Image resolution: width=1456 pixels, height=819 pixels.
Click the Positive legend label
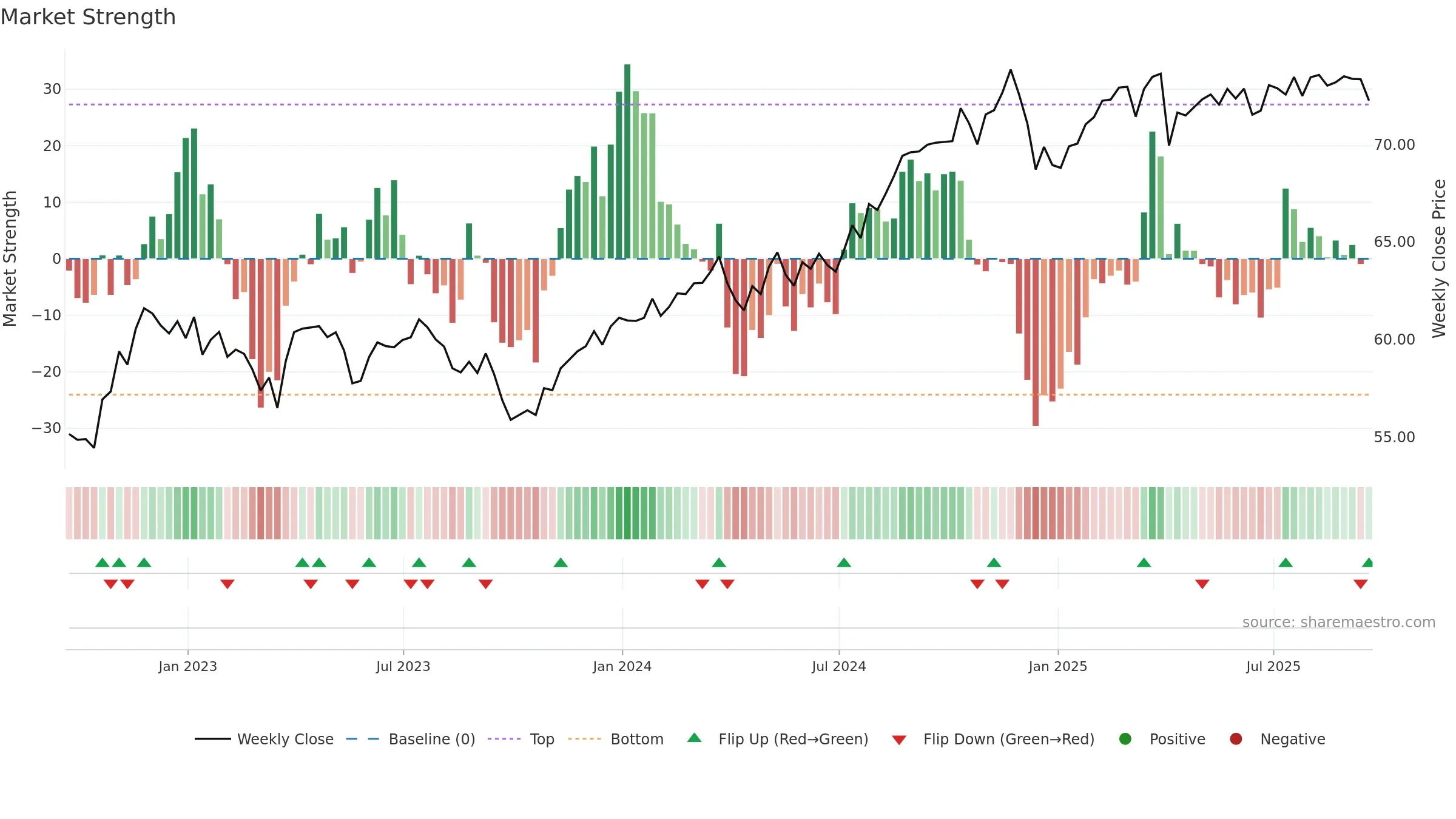coord(1178,739)
